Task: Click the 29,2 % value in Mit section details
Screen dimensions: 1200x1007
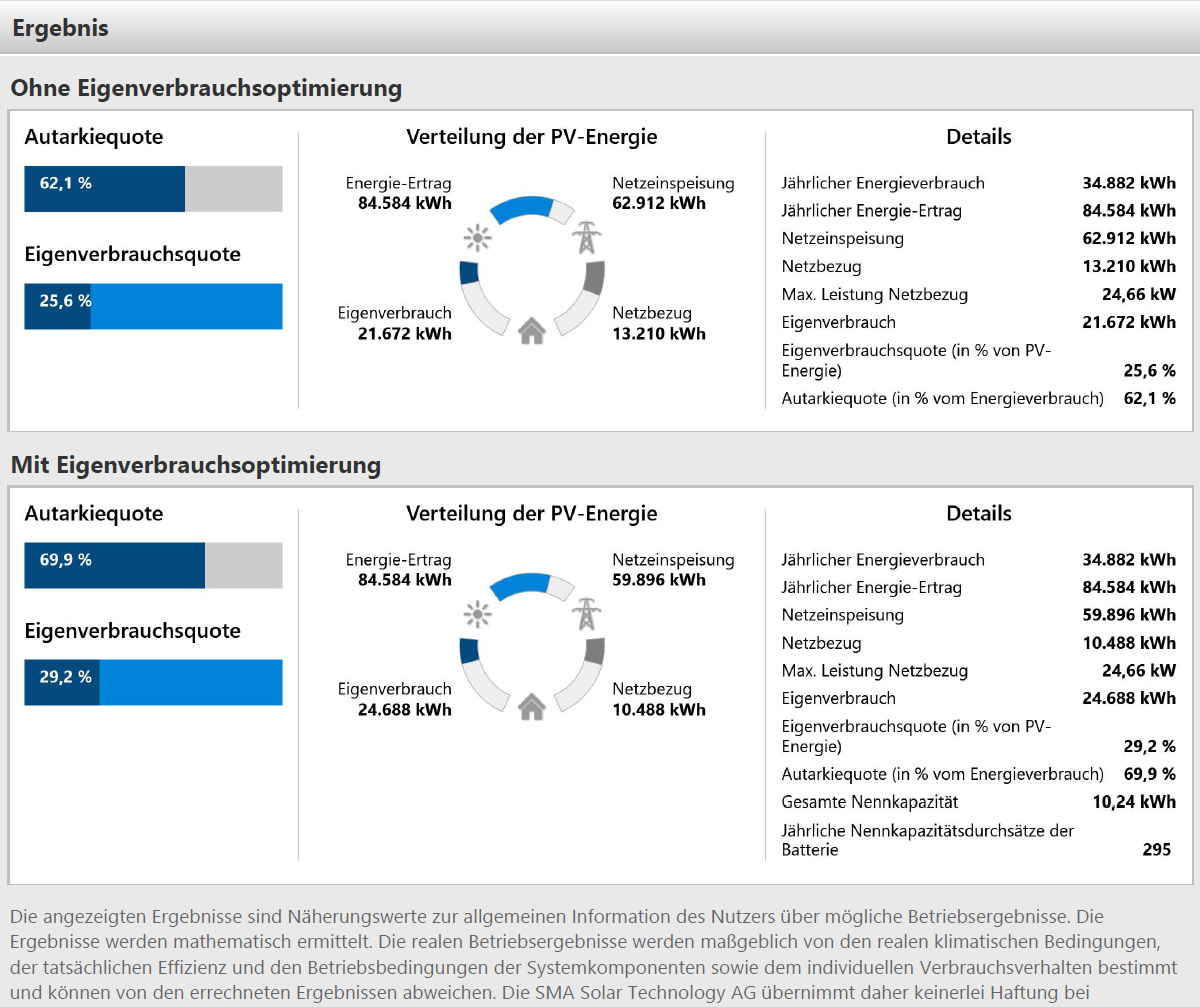Action: pyautogui.click(x=1149, y=746)
